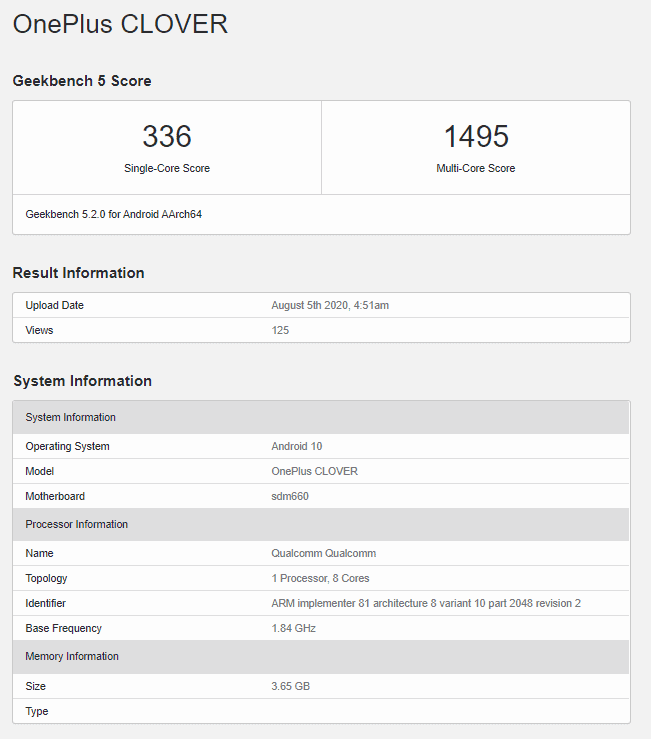
Task: Click Geekbench 5.2.0 for Android AArch64 text
Action: (114, 214)
